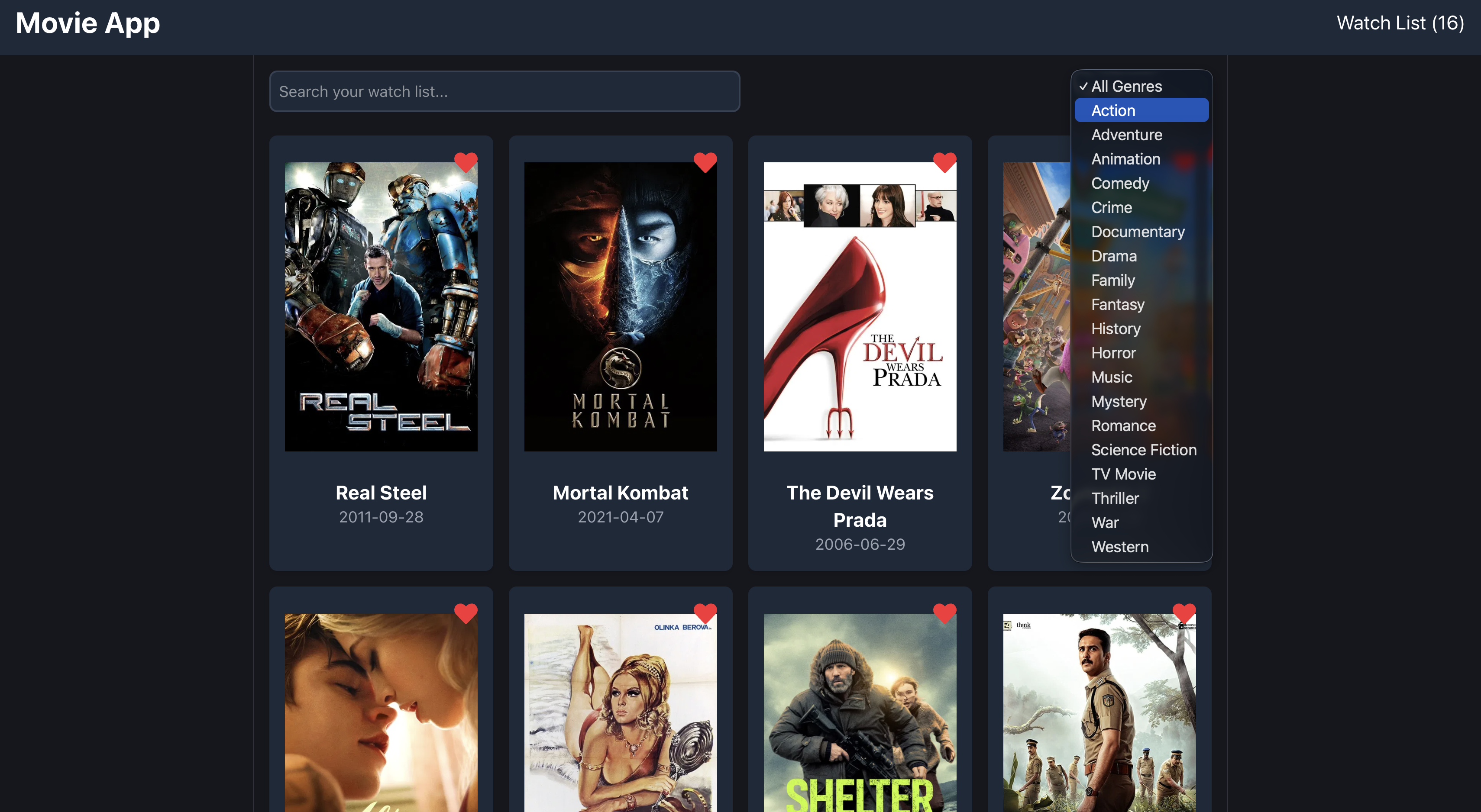Open the Mortal Kombat poster
Image resolution: width=1481 pixels, height=812 pixels.
pyautogui.click(x=621, y=306)
